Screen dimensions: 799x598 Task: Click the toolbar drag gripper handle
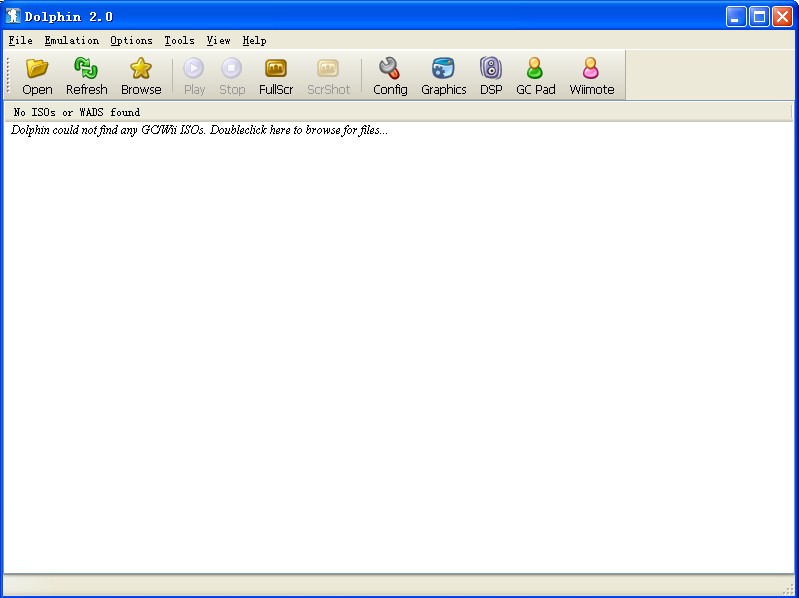[8, 75]
